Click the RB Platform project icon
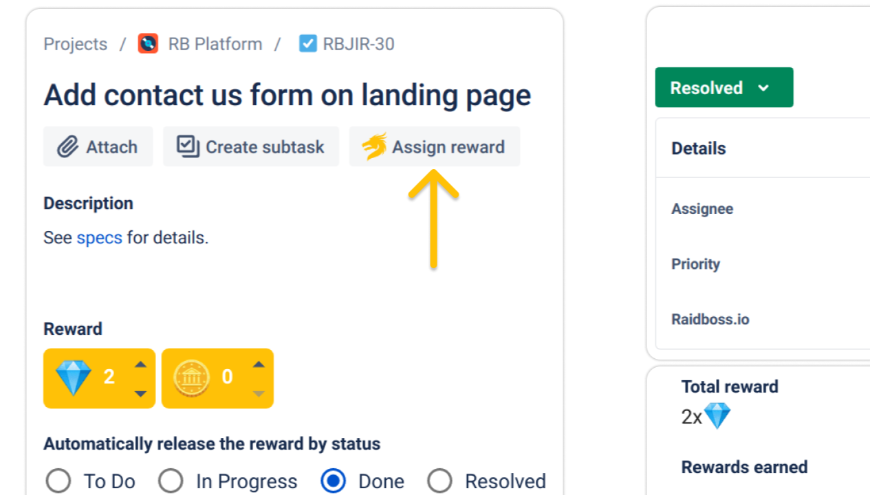 148,44
